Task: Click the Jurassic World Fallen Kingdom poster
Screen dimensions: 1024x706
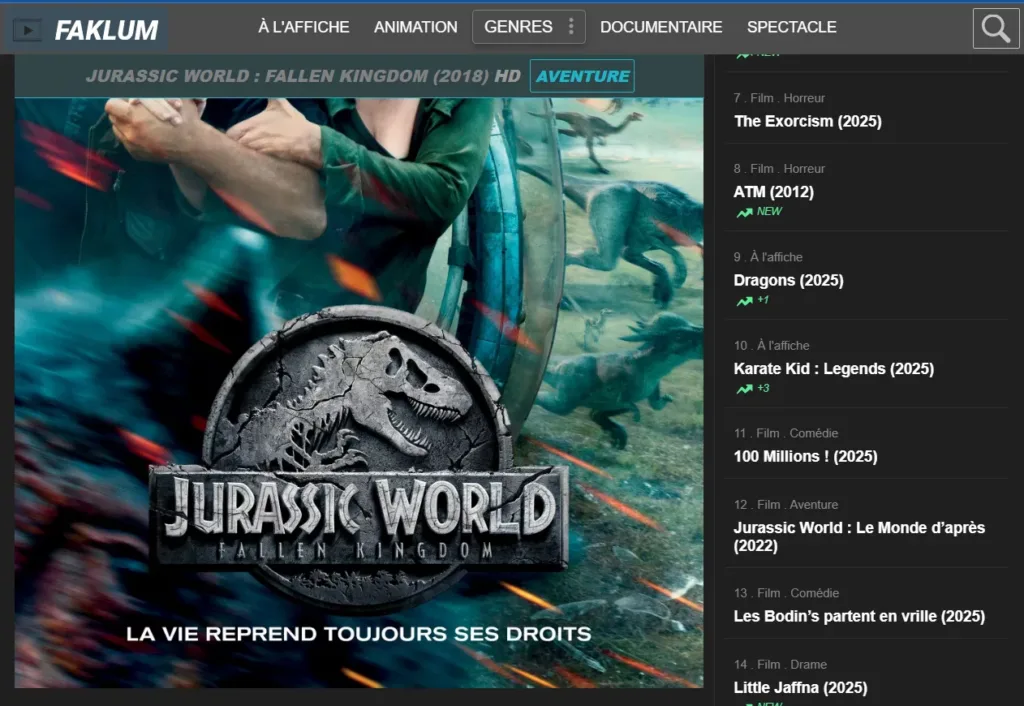Action: tap(358, 400)
